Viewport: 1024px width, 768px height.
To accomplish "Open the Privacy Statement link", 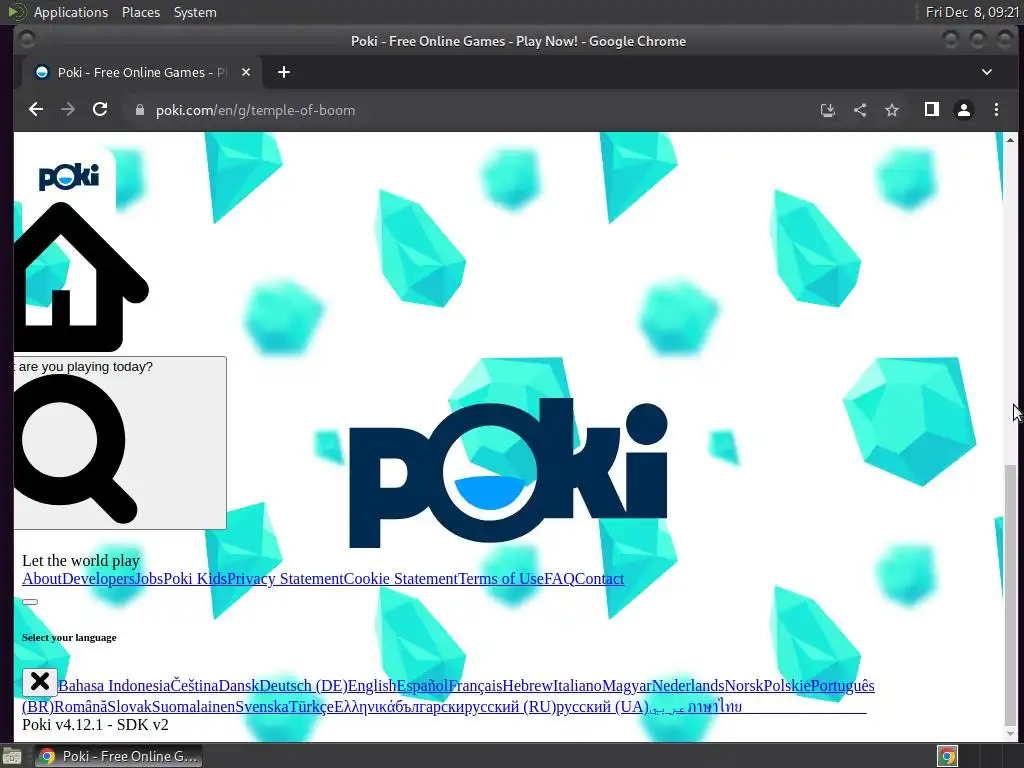I will pos(285,579).
